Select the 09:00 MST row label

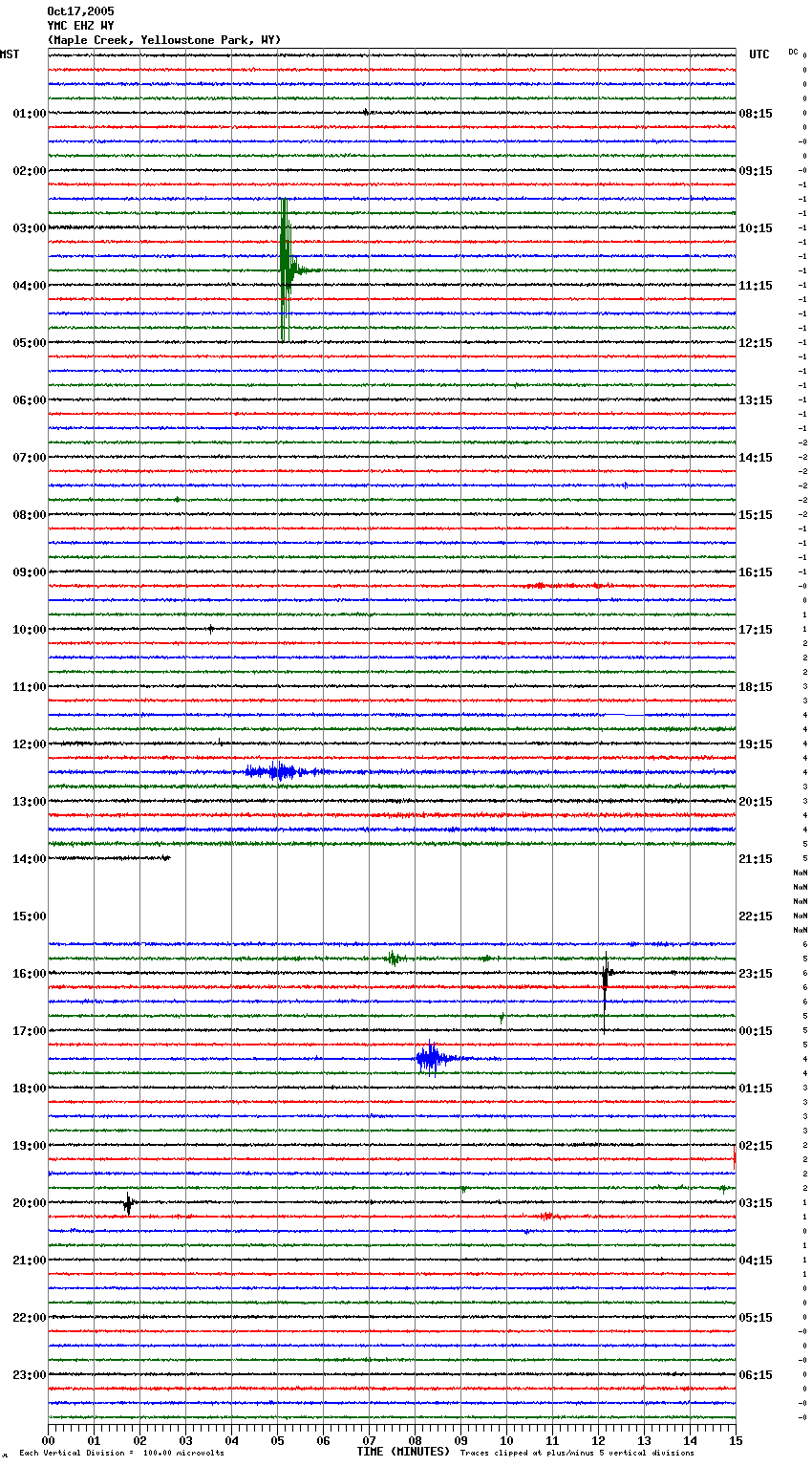[x=30, y=572]
